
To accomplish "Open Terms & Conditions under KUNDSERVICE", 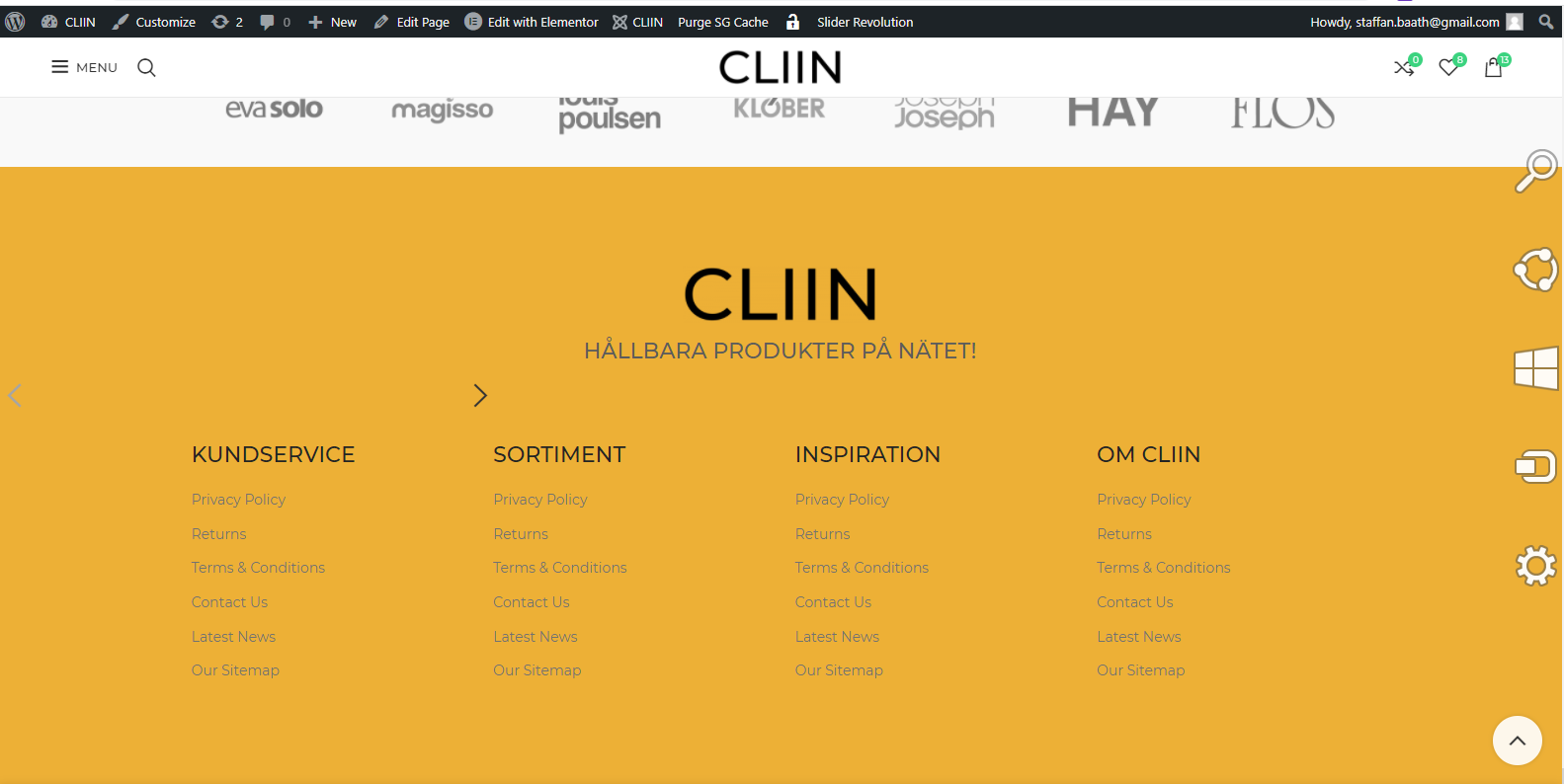I will (x=258, y=568).
